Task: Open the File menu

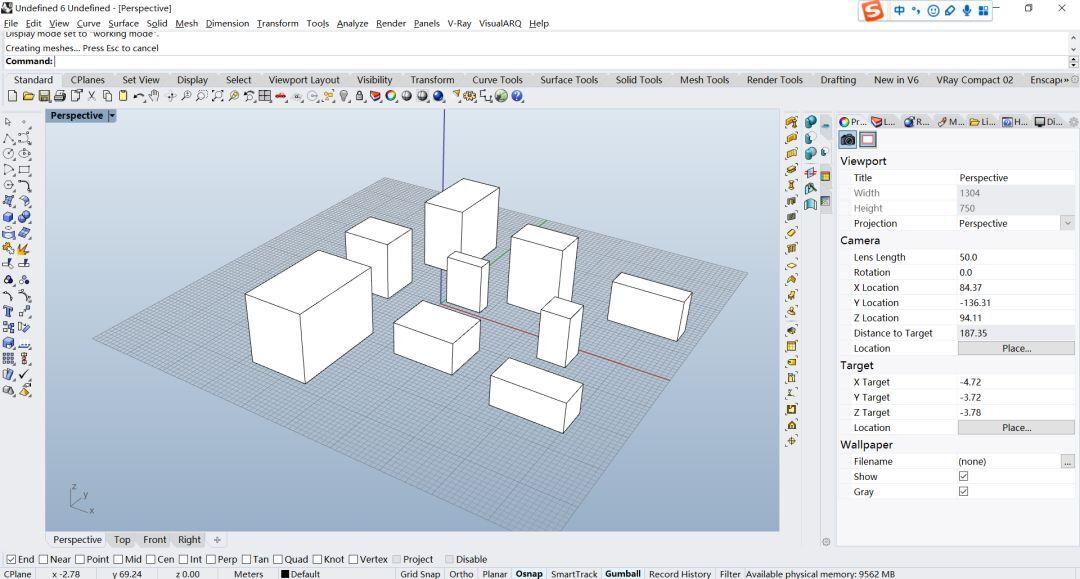Action: [x=11, y=23]
